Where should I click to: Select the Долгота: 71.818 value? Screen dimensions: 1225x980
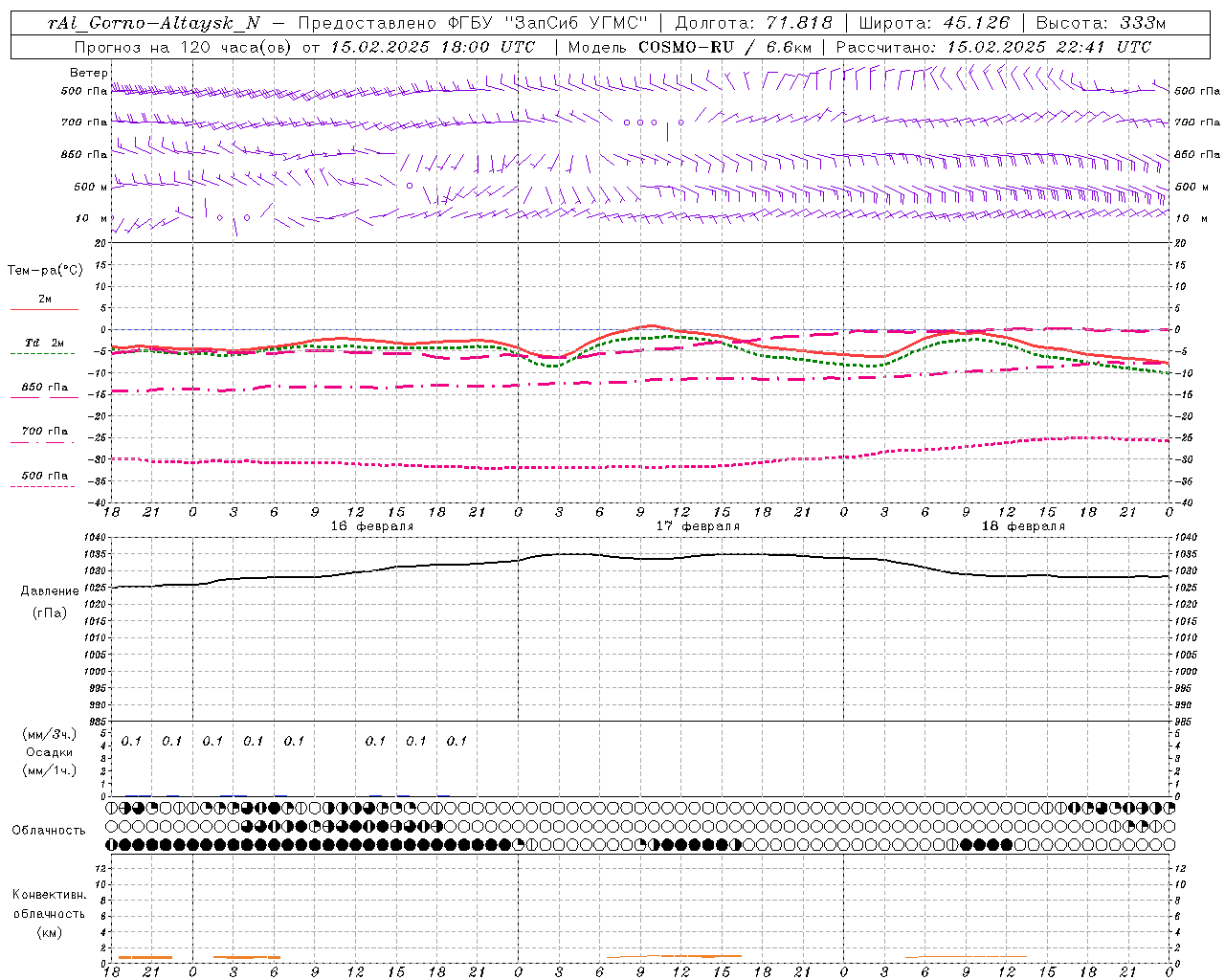pos(754,23)
